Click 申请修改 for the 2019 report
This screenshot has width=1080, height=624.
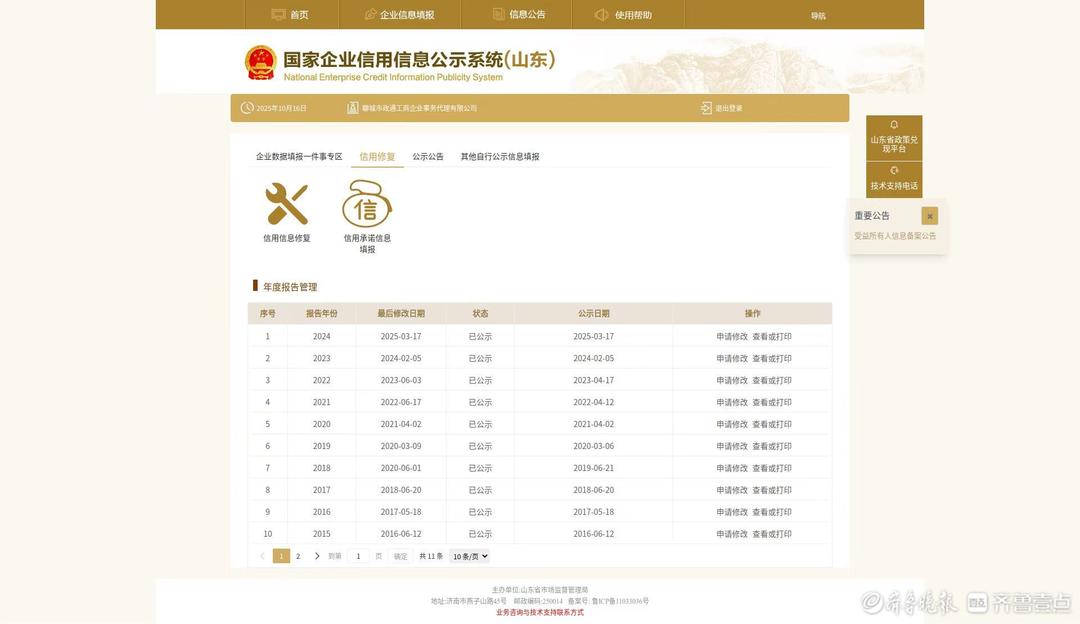tap(731, 446)
